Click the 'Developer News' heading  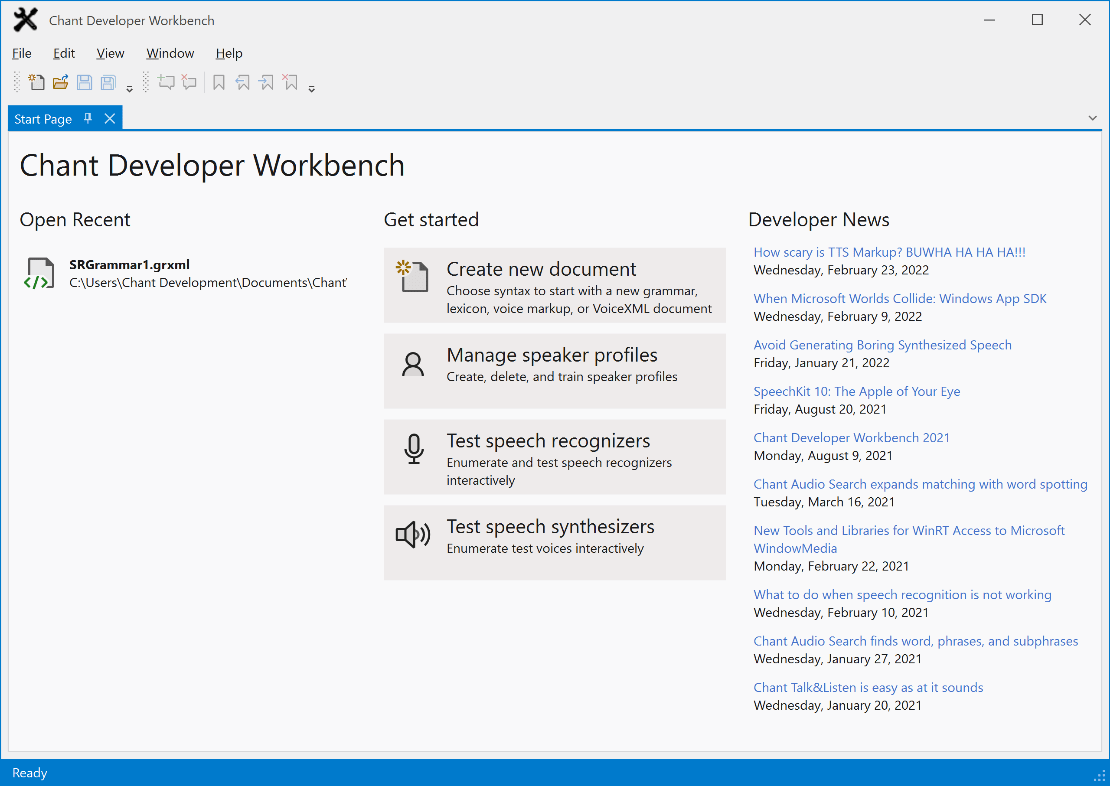pyautogui.click(x=818, y=220)
